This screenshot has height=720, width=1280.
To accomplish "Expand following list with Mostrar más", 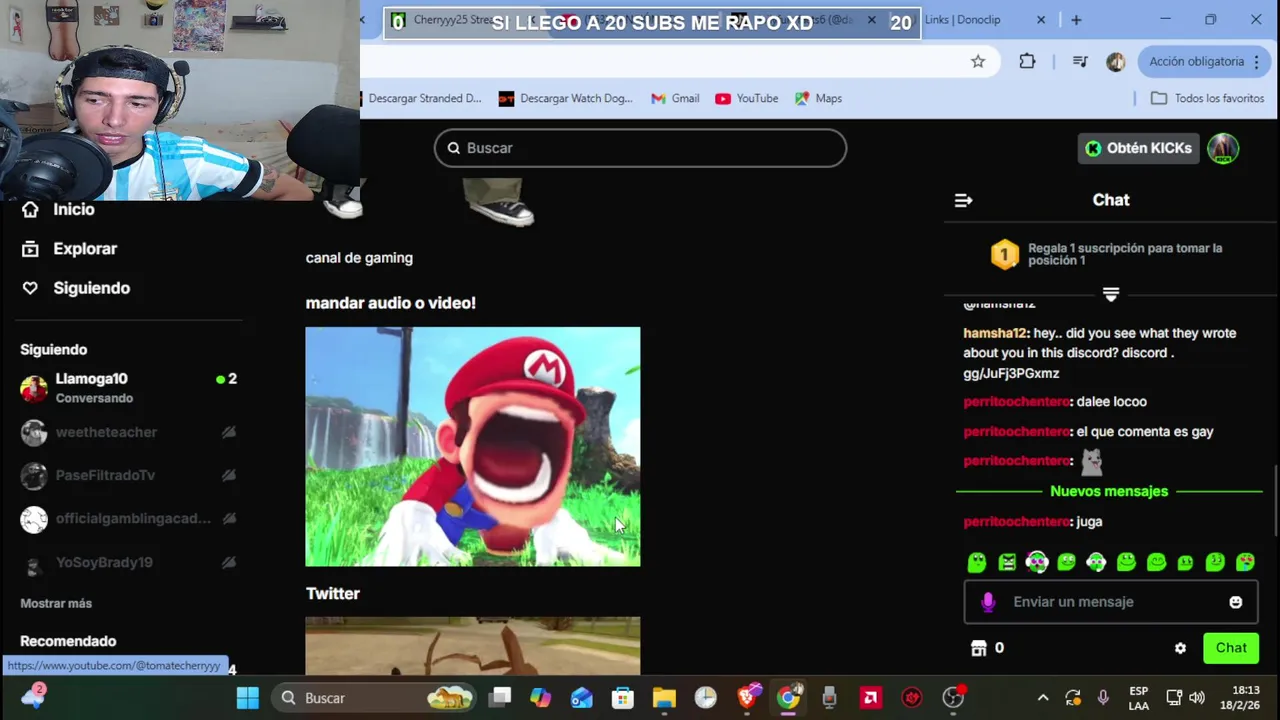I will [x=56, y=603].
